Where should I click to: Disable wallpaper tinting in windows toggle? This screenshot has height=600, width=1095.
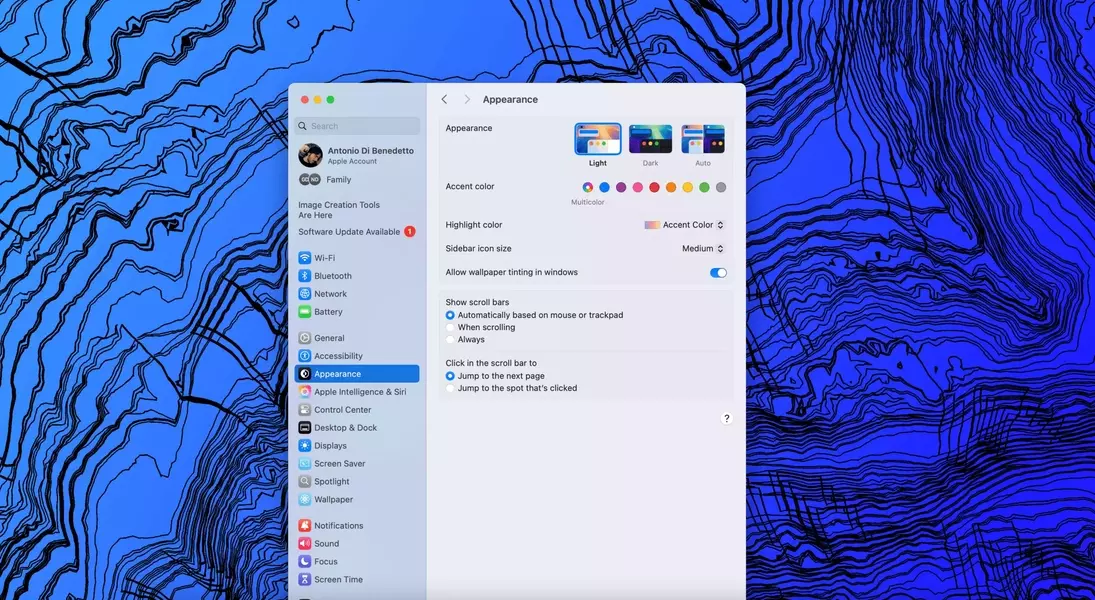pyautogui.click(x=718, y=273)
